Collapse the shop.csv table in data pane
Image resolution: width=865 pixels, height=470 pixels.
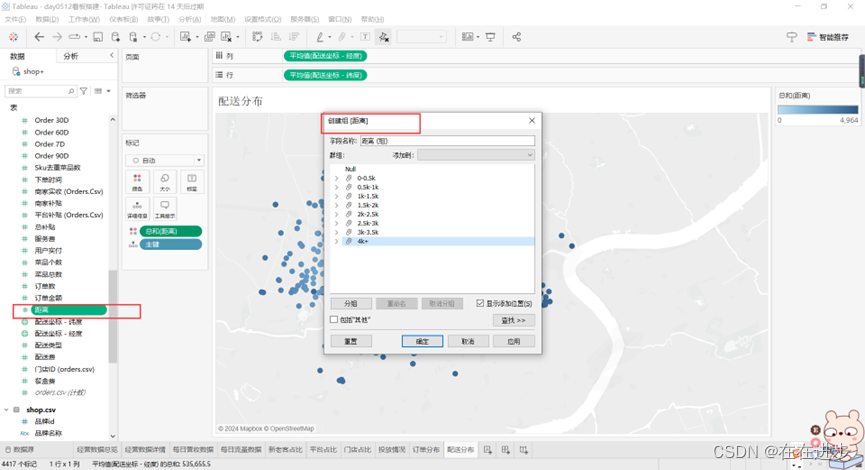coord(7,410)
